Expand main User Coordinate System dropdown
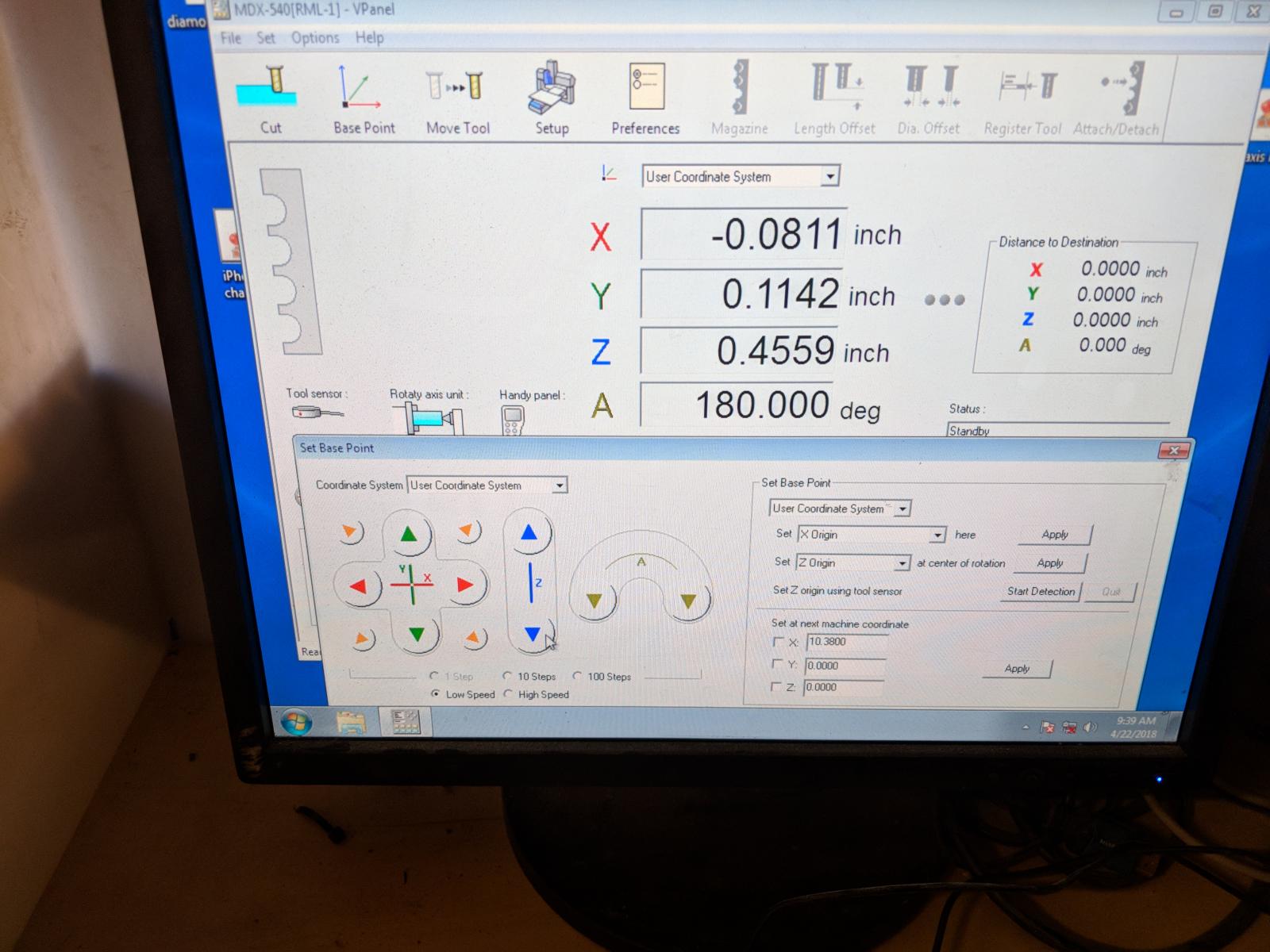This screenshot has height=952, width=1270. 829,176
